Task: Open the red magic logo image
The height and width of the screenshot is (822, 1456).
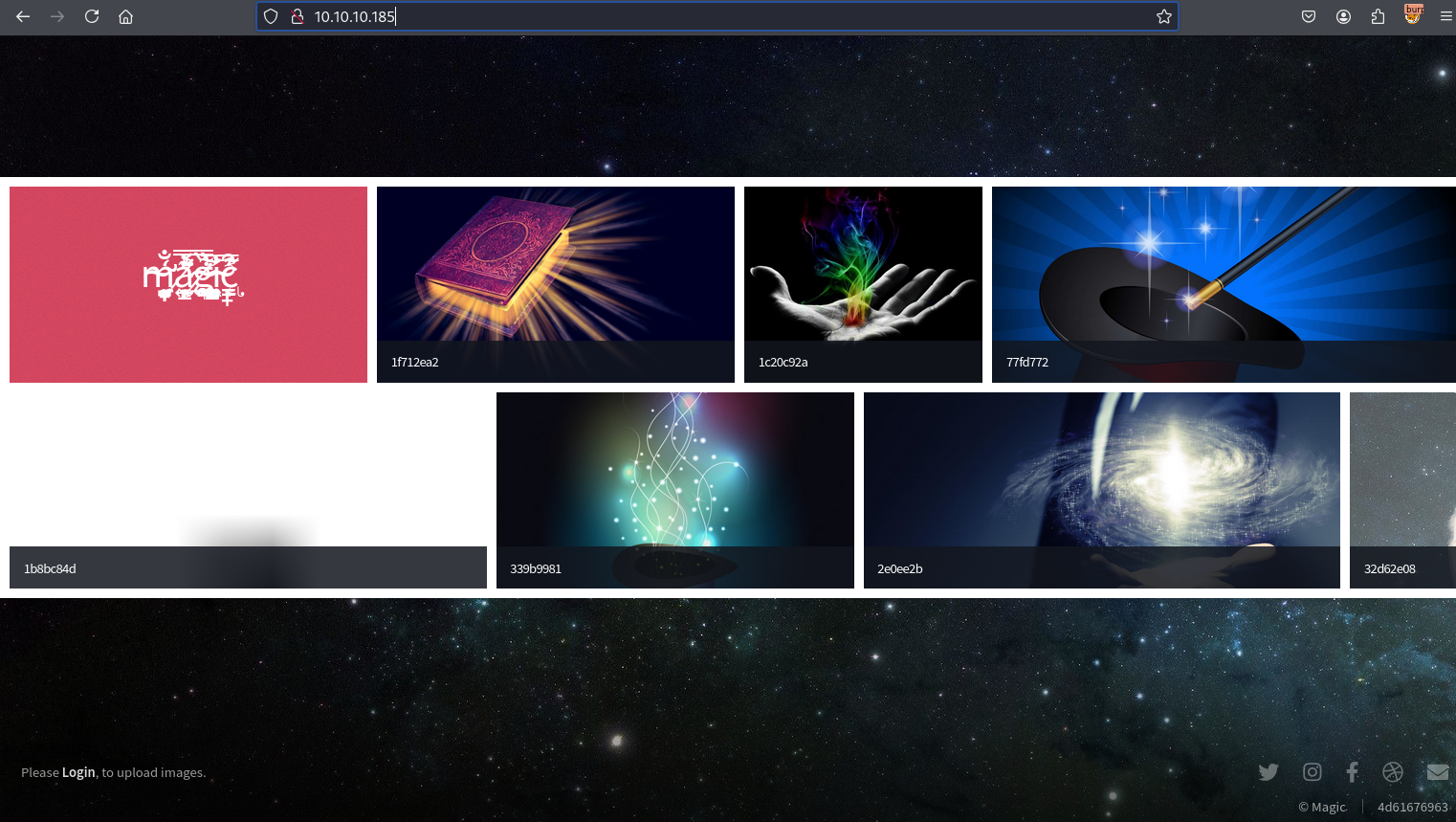Action: tap(188, 284)
